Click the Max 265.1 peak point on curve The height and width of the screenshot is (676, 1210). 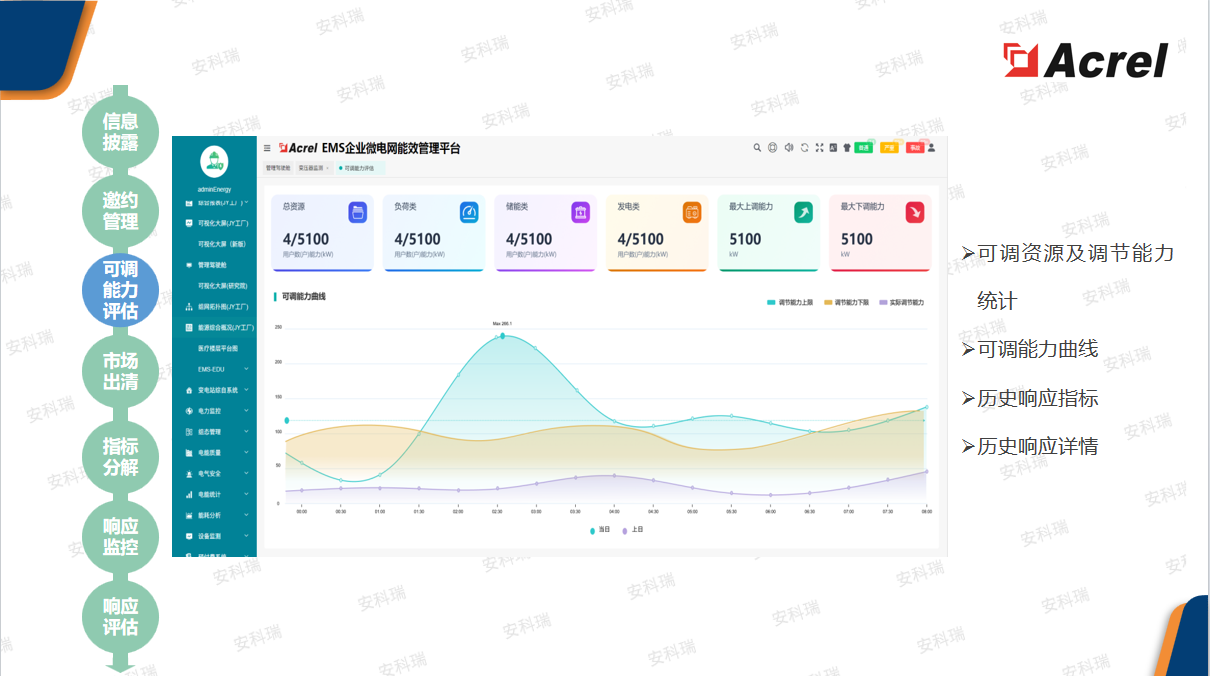pyautogui.click(x=502, y=336)
